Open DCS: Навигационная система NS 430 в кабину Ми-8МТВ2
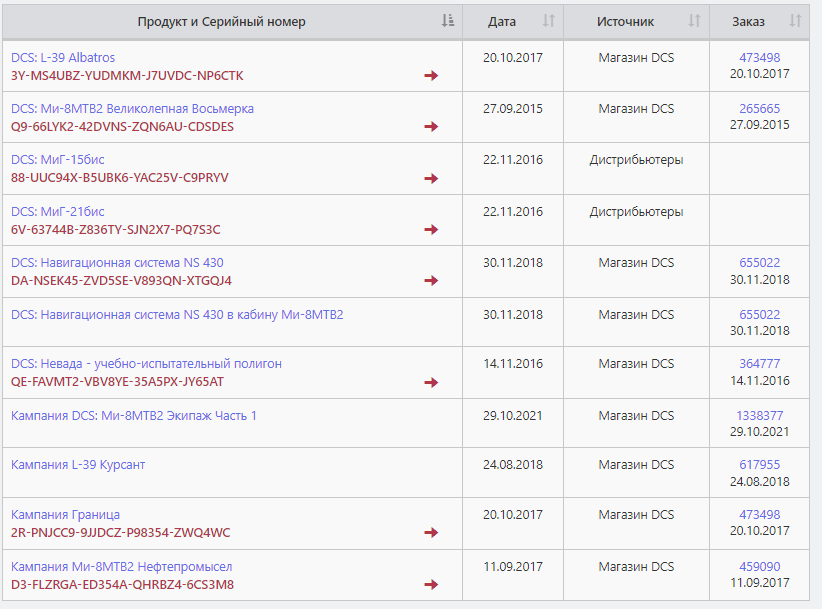 177,314
